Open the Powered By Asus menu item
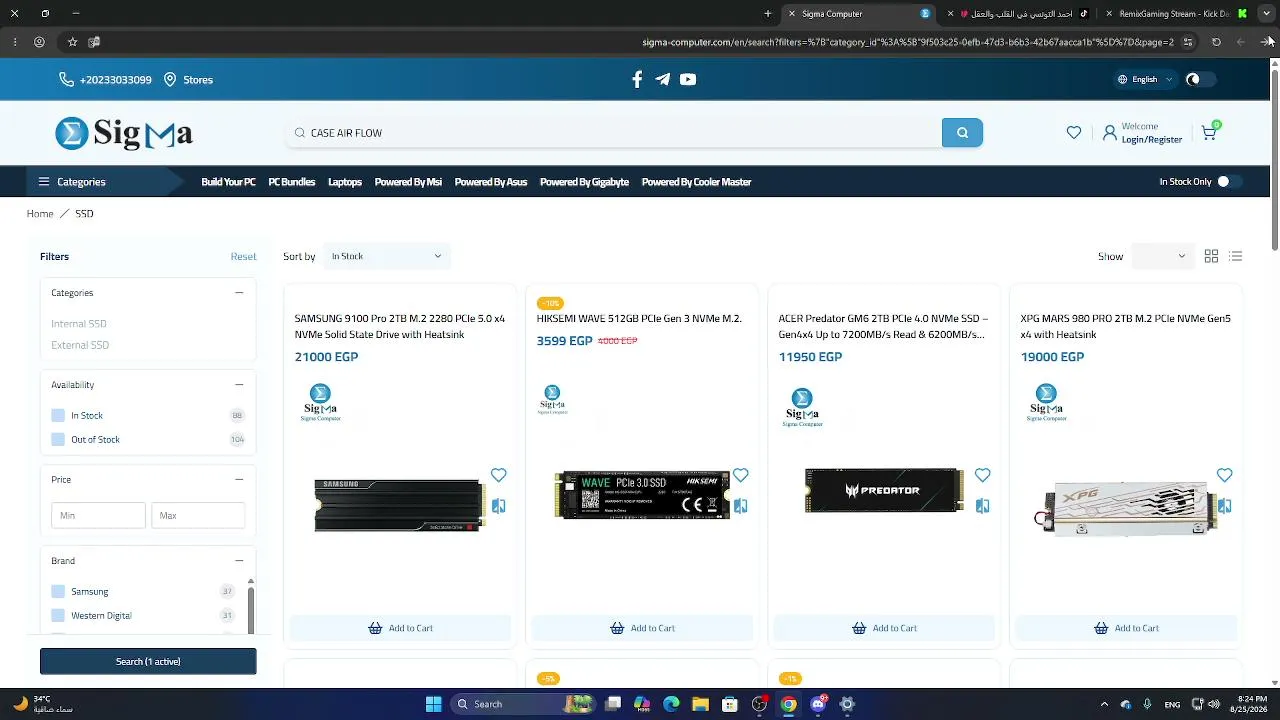 click(491, 182)
